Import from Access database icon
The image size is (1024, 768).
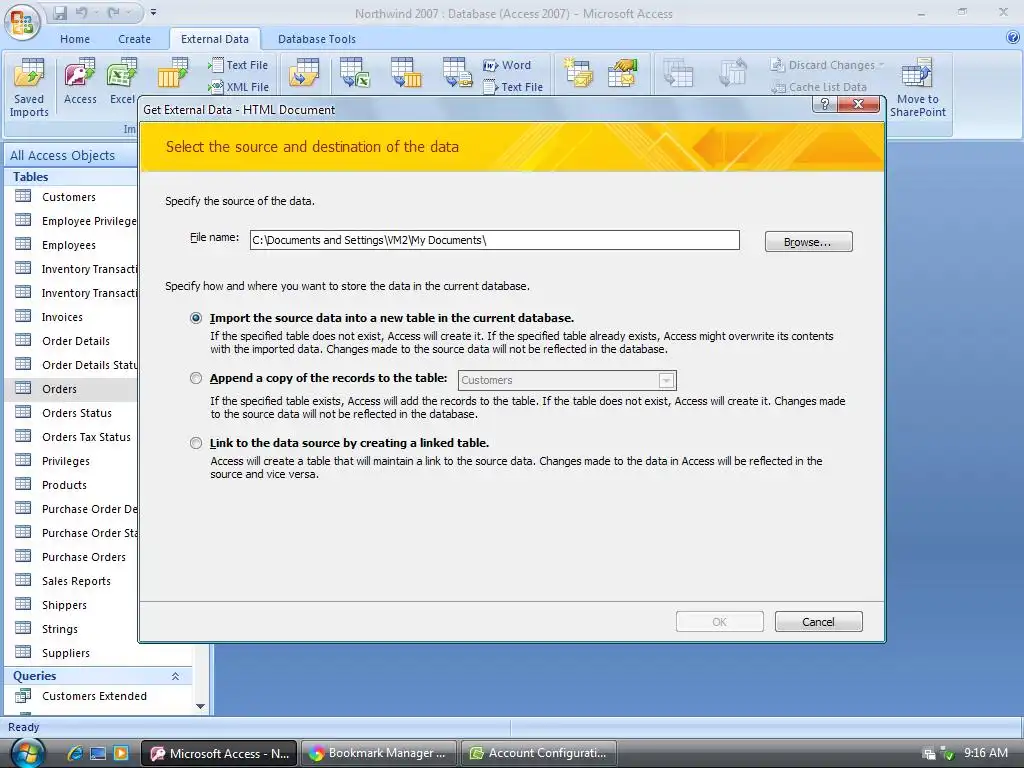[x=80, y=82]
